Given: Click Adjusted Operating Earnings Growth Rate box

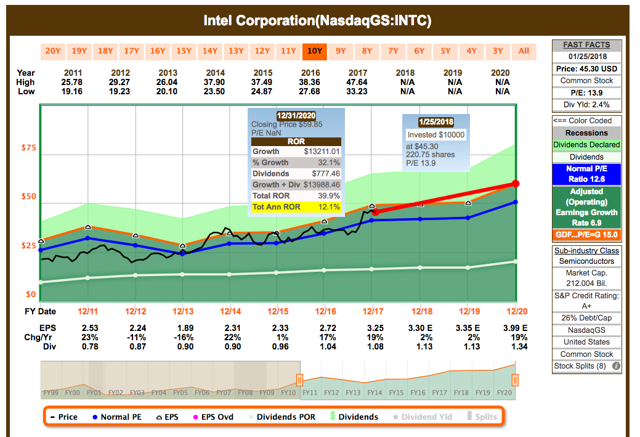Looking at the screenshot, I should [587, 207].
